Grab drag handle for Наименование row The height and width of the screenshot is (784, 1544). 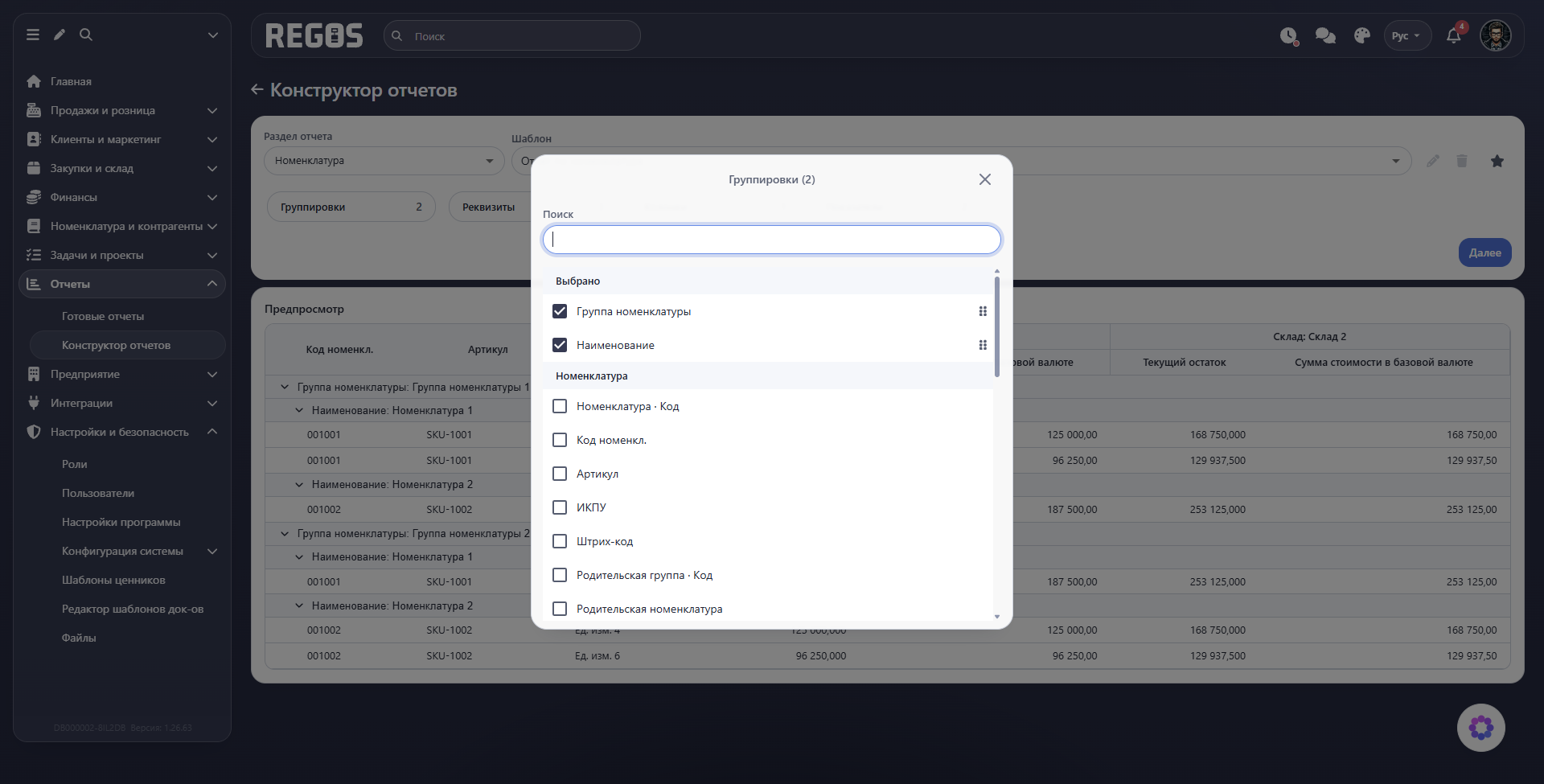pyautogui.click(x=983, y=345)
